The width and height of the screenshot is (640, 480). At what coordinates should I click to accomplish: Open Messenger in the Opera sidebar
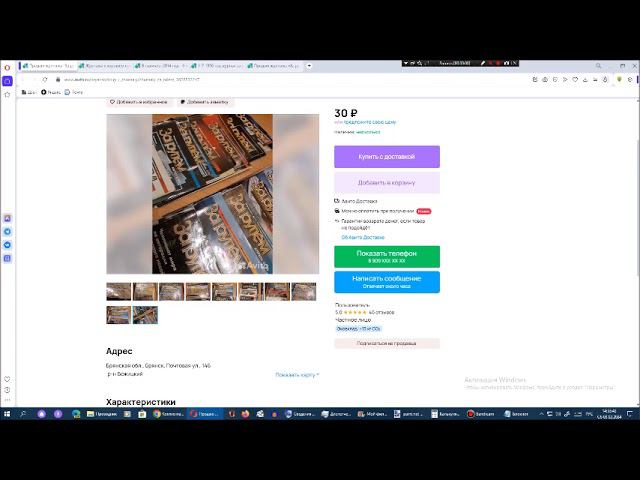(x=7, y=245)
